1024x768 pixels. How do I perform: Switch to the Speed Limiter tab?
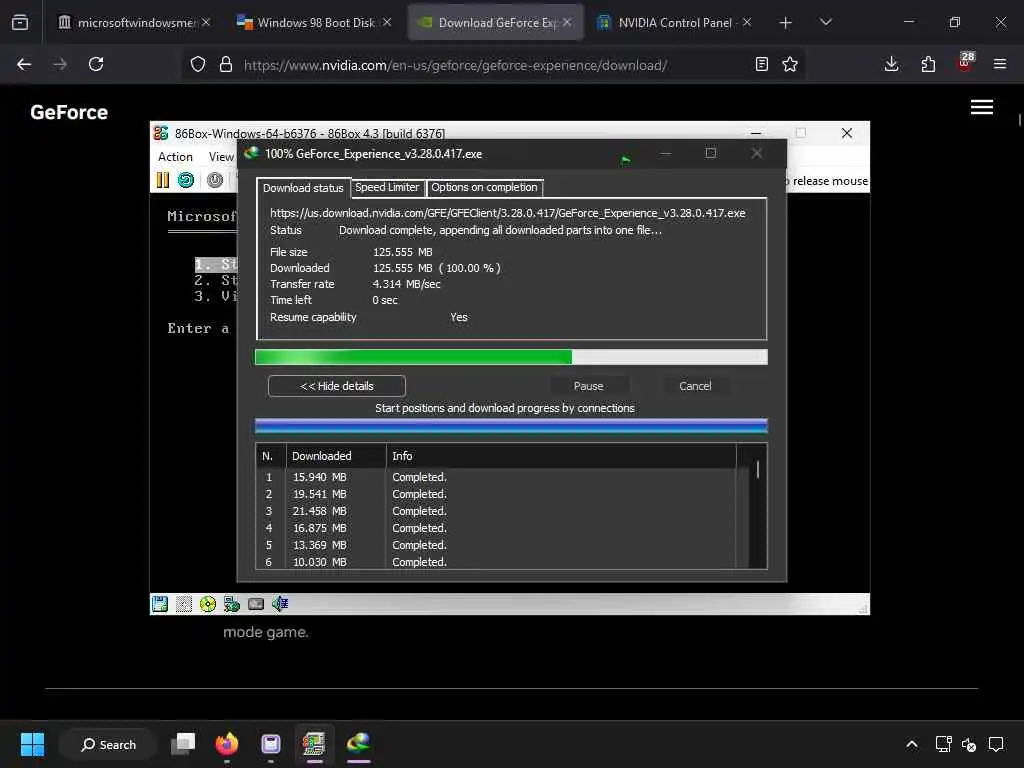[x=387, y=187]
